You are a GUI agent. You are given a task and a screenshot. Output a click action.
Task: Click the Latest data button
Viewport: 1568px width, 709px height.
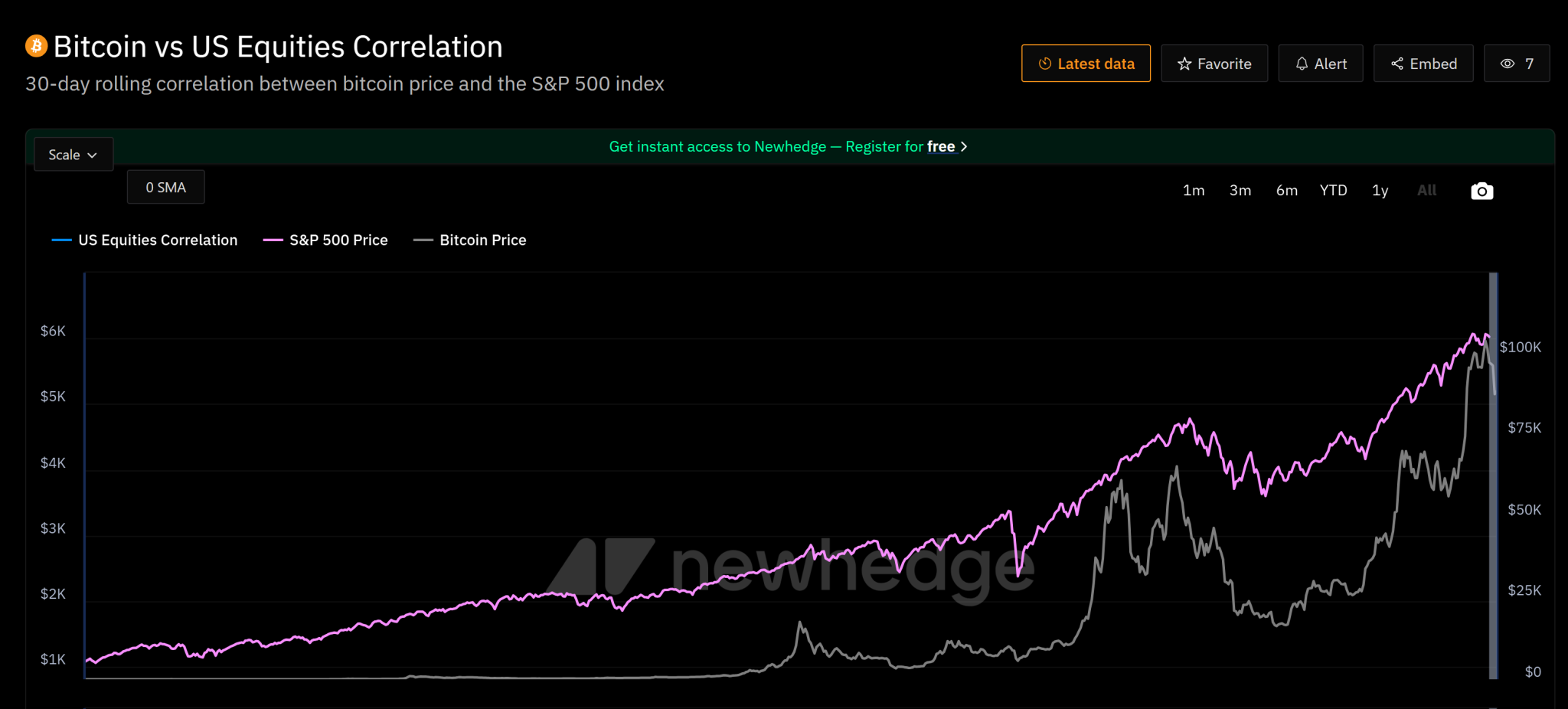(1086, 64)
